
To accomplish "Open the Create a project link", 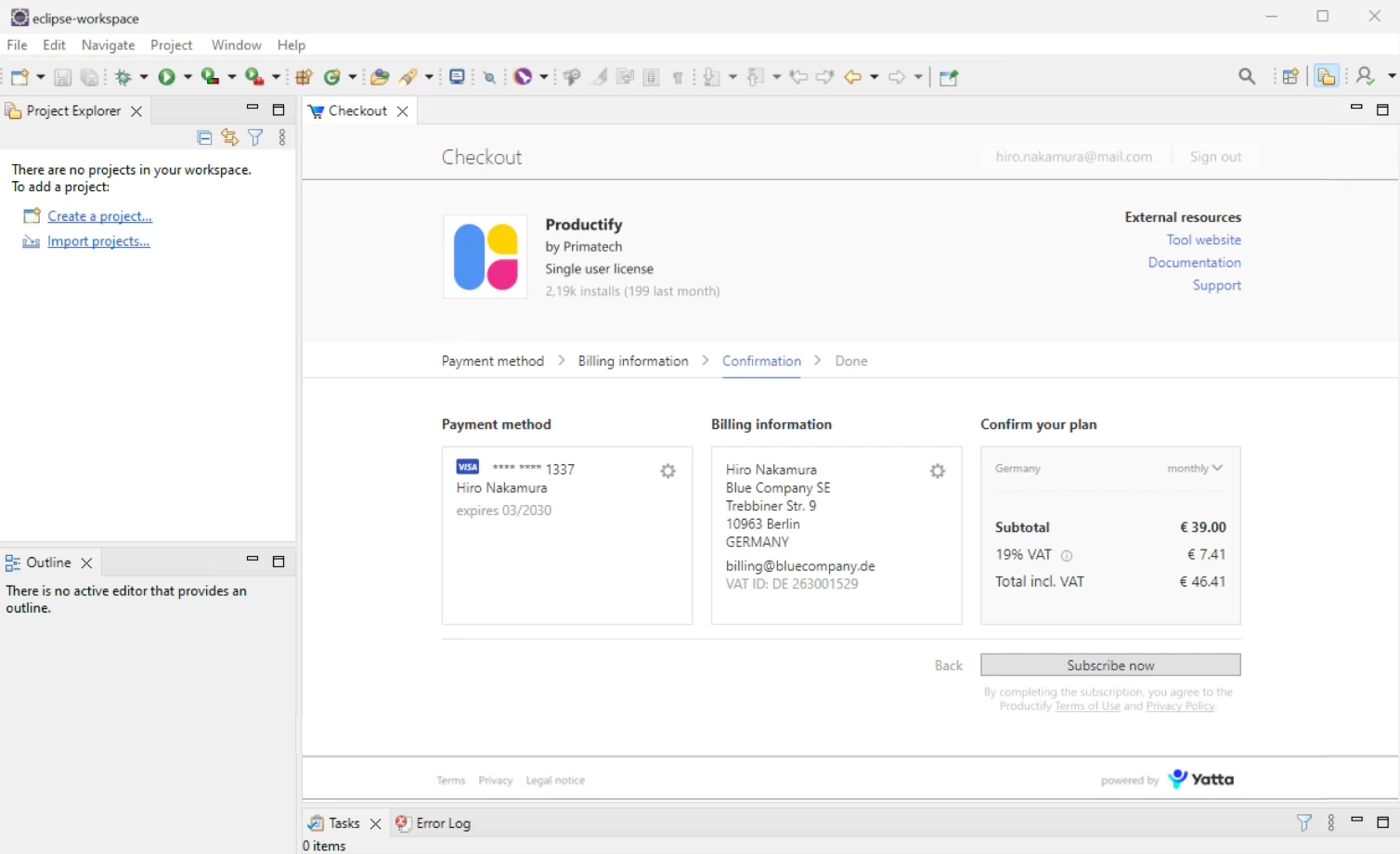I will (x=99, y=216).
